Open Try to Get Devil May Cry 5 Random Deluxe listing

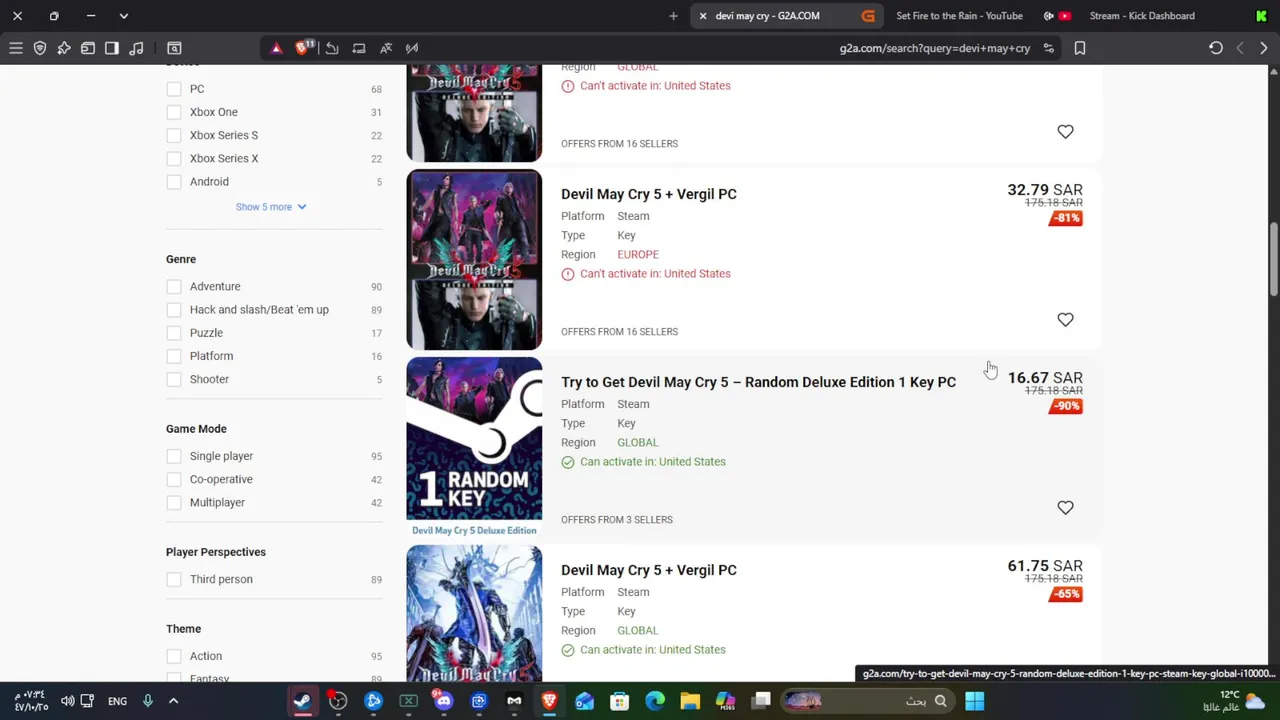758,382
